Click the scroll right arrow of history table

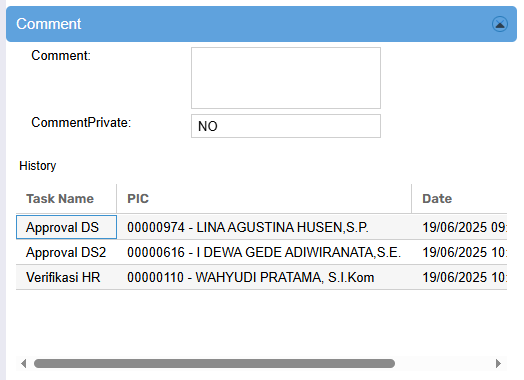[498, 363]
